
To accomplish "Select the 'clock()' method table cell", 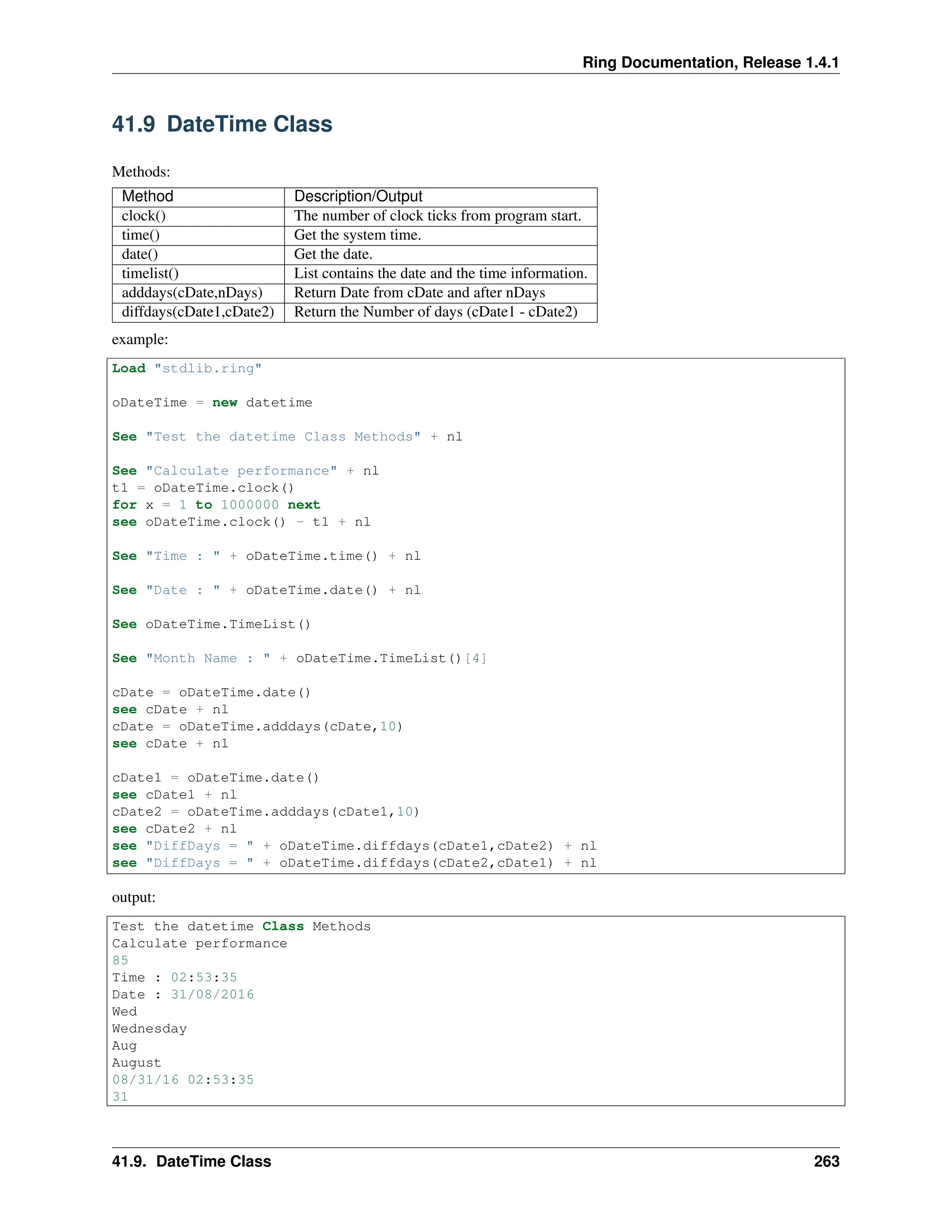I will click(144, 216).
